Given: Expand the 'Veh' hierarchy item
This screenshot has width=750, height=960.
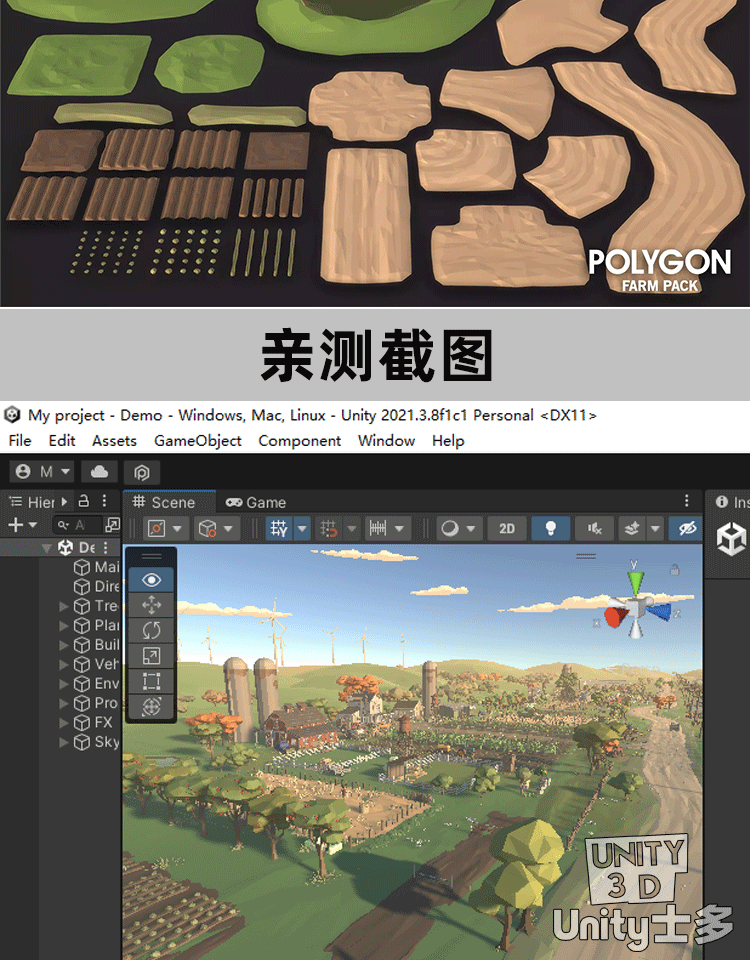Looking at the screenshot, I should [x=63, y=664].
